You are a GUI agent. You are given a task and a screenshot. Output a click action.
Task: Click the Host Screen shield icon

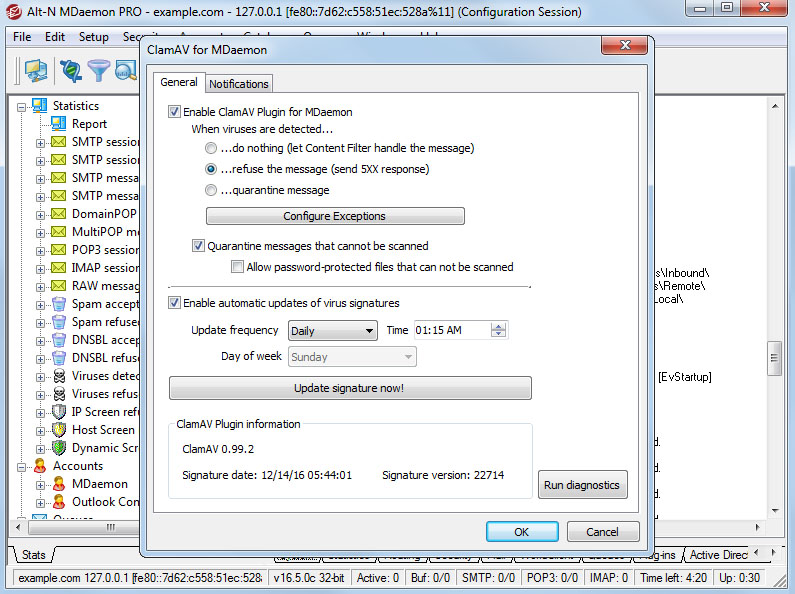coord(59,430)
